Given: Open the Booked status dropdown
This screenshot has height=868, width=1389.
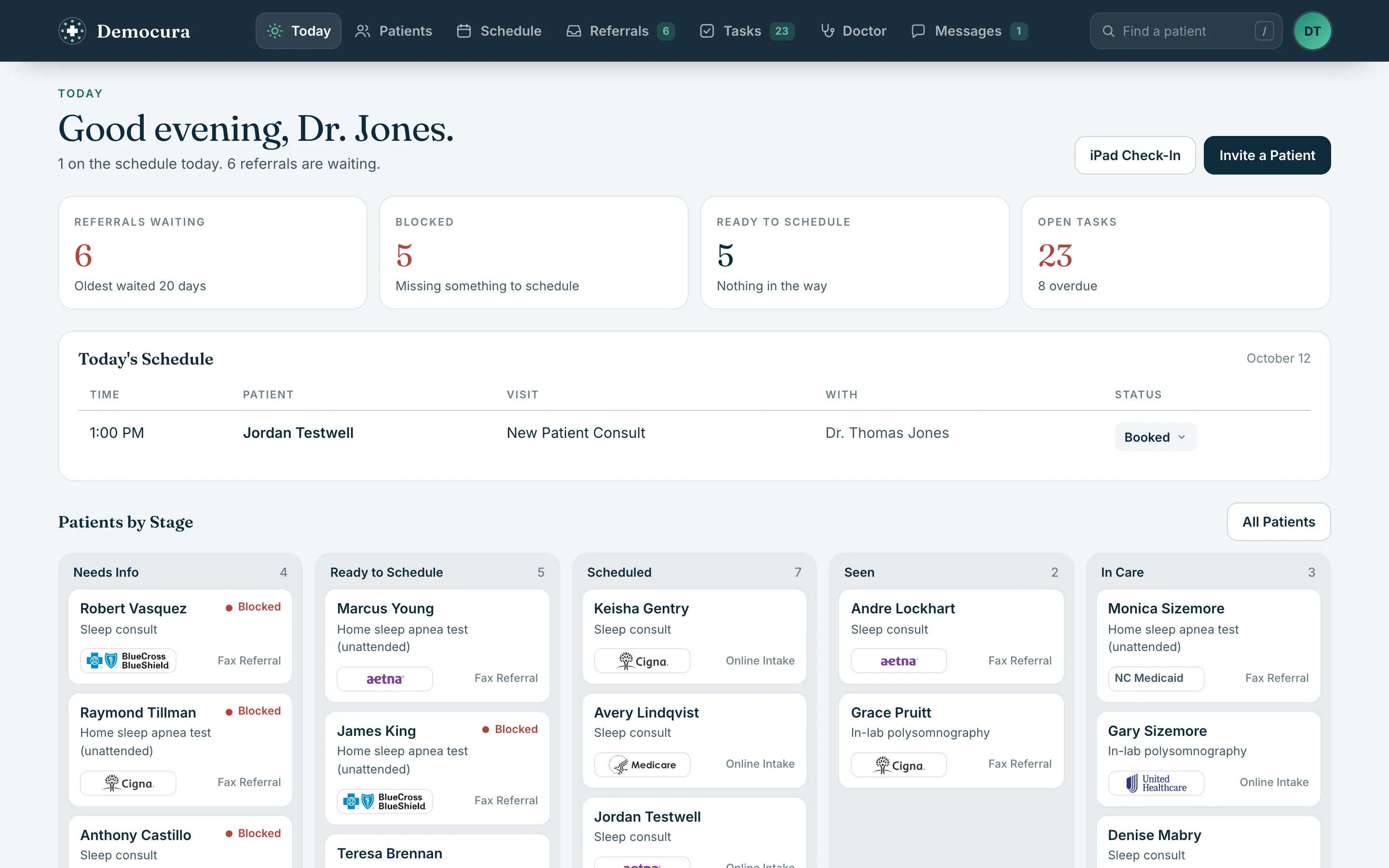Looking at the screenshot, I should coord(1156,437).
